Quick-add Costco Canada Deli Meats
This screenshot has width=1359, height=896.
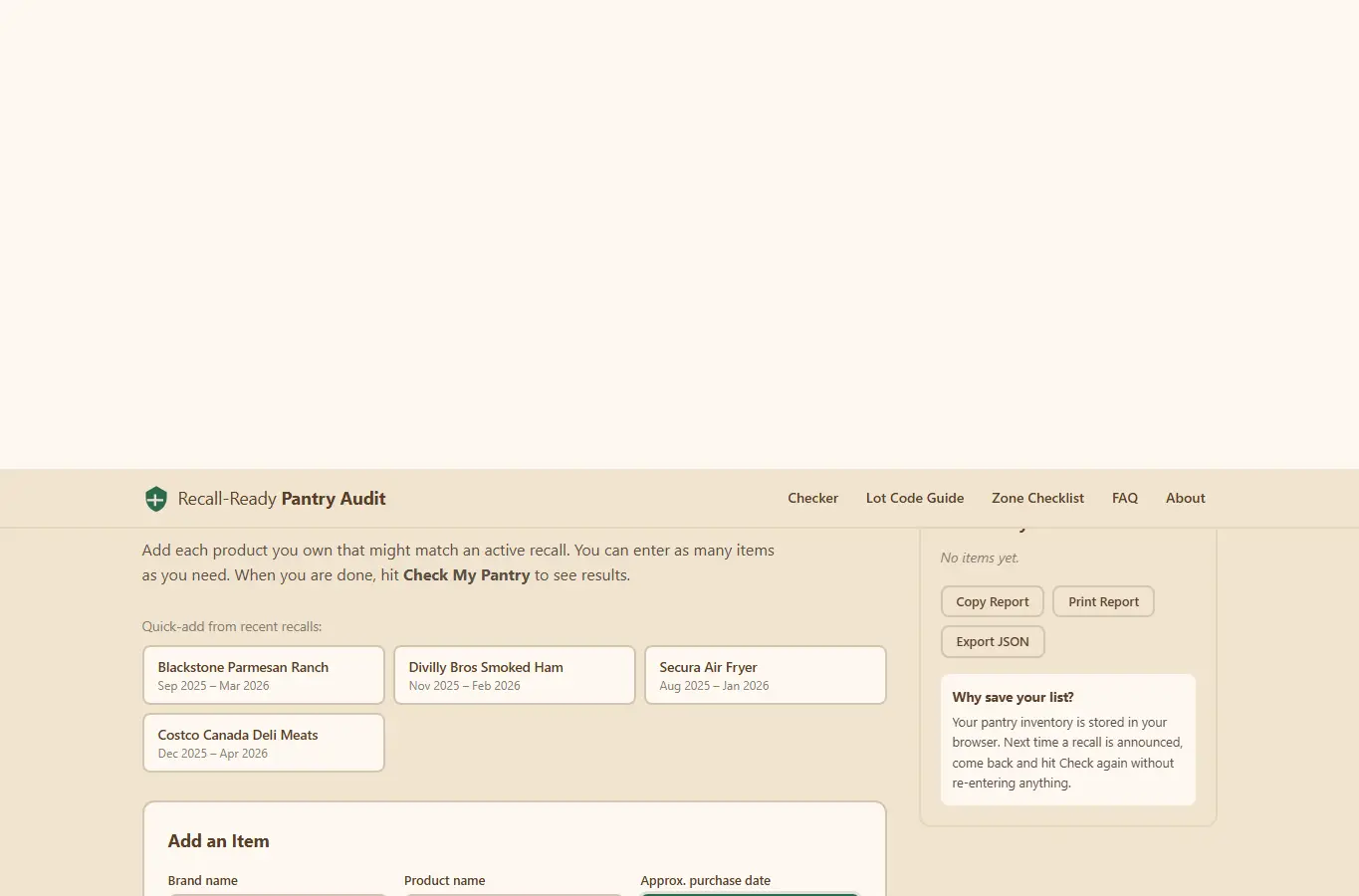(264, 743)
